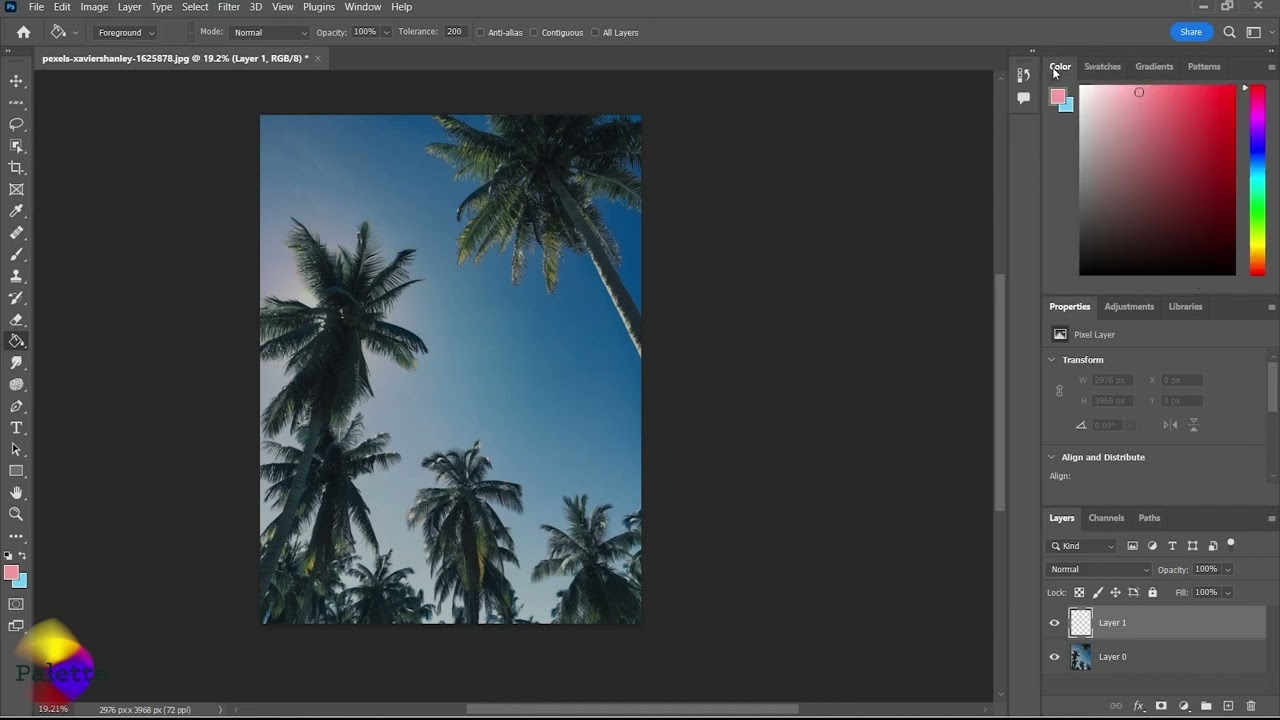Select the Rectangle shape tool

[16, 471]
